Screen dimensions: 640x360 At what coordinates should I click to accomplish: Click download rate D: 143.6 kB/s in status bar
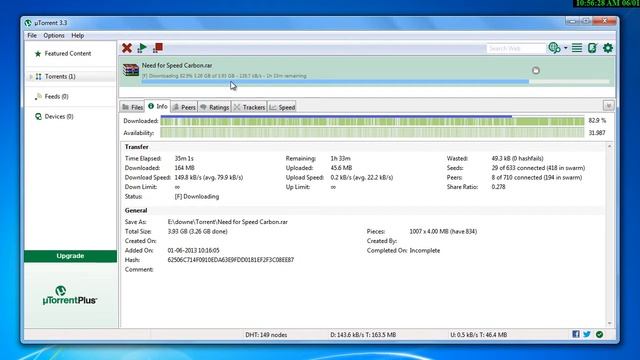point(363,335)
